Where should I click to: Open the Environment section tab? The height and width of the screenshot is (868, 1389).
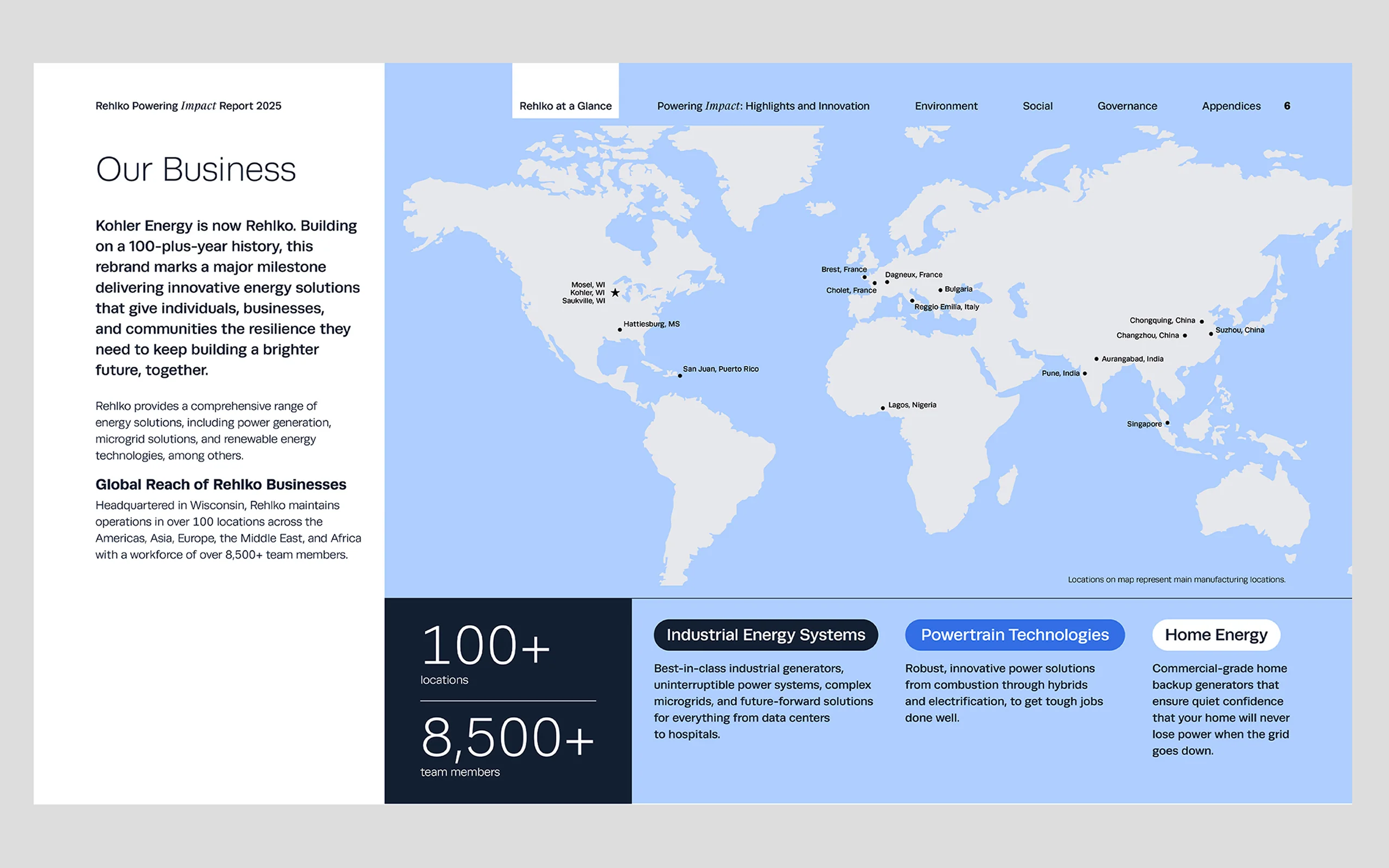pyautogui.click(x=946, y=106)
